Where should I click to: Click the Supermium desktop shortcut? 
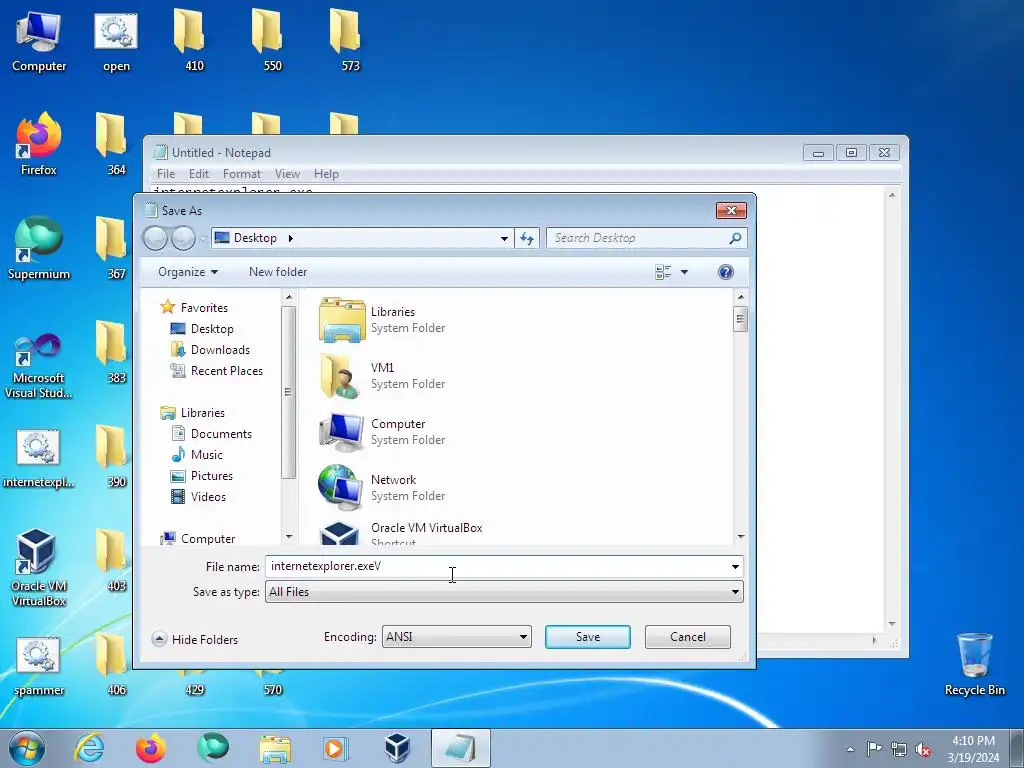coord(39,248)
